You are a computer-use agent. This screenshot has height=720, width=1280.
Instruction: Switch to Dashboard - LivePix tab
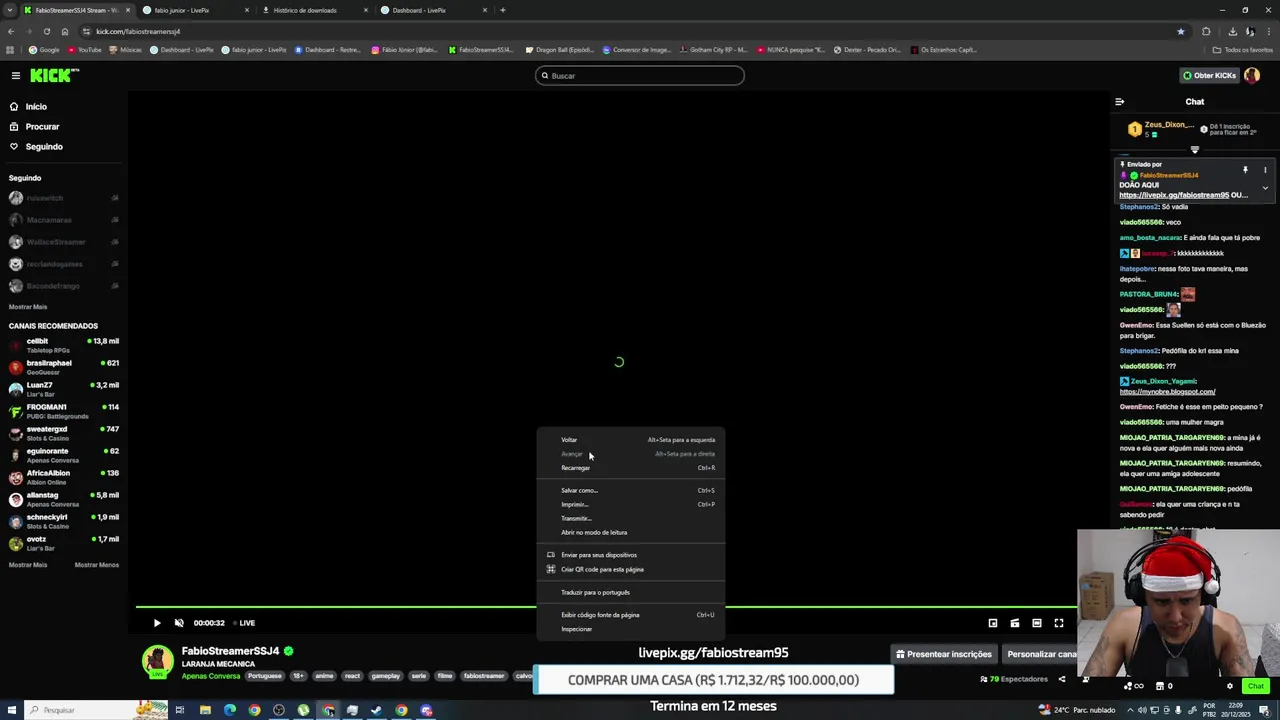[x=434, y=10]
